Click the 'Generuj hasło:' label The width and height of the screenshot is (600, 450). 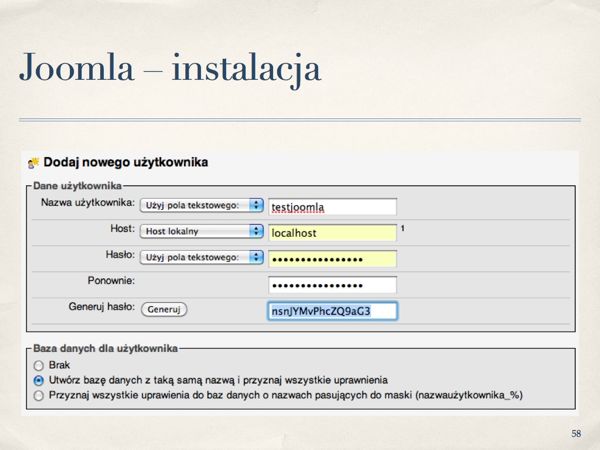(102, 307)
